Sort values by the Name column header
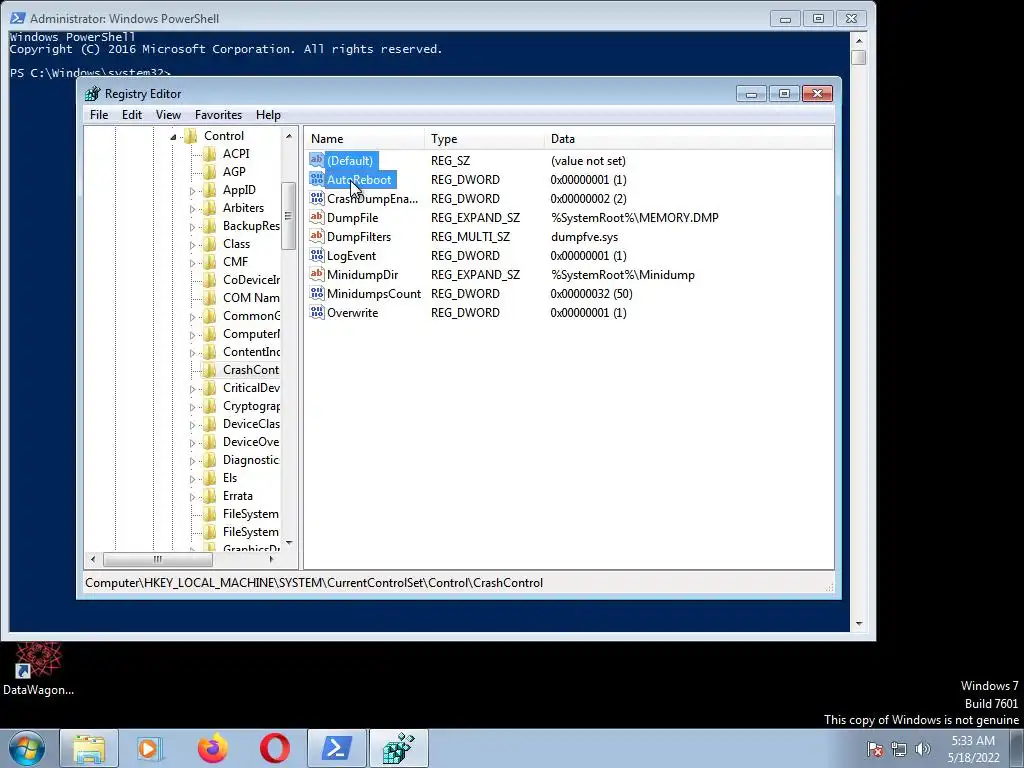The height and width of the screenshot is (768, 1024). coord(364,138)
